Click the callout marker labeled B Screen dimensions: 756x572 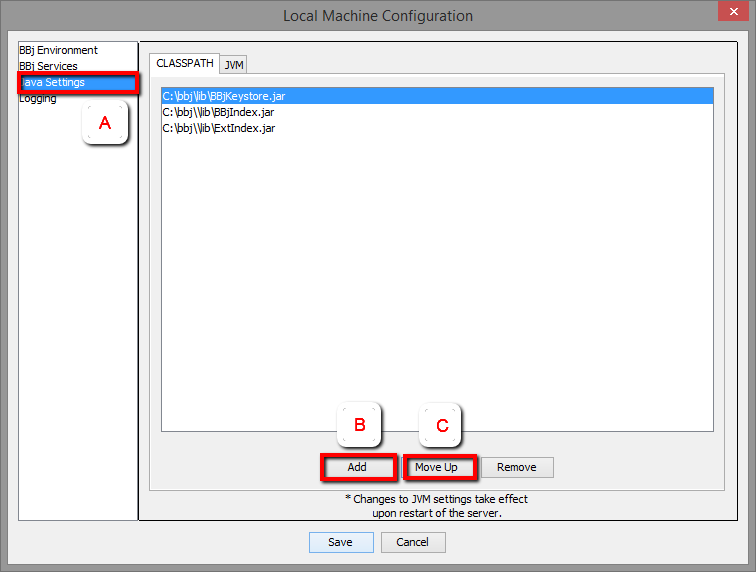[x=360, y=425]
